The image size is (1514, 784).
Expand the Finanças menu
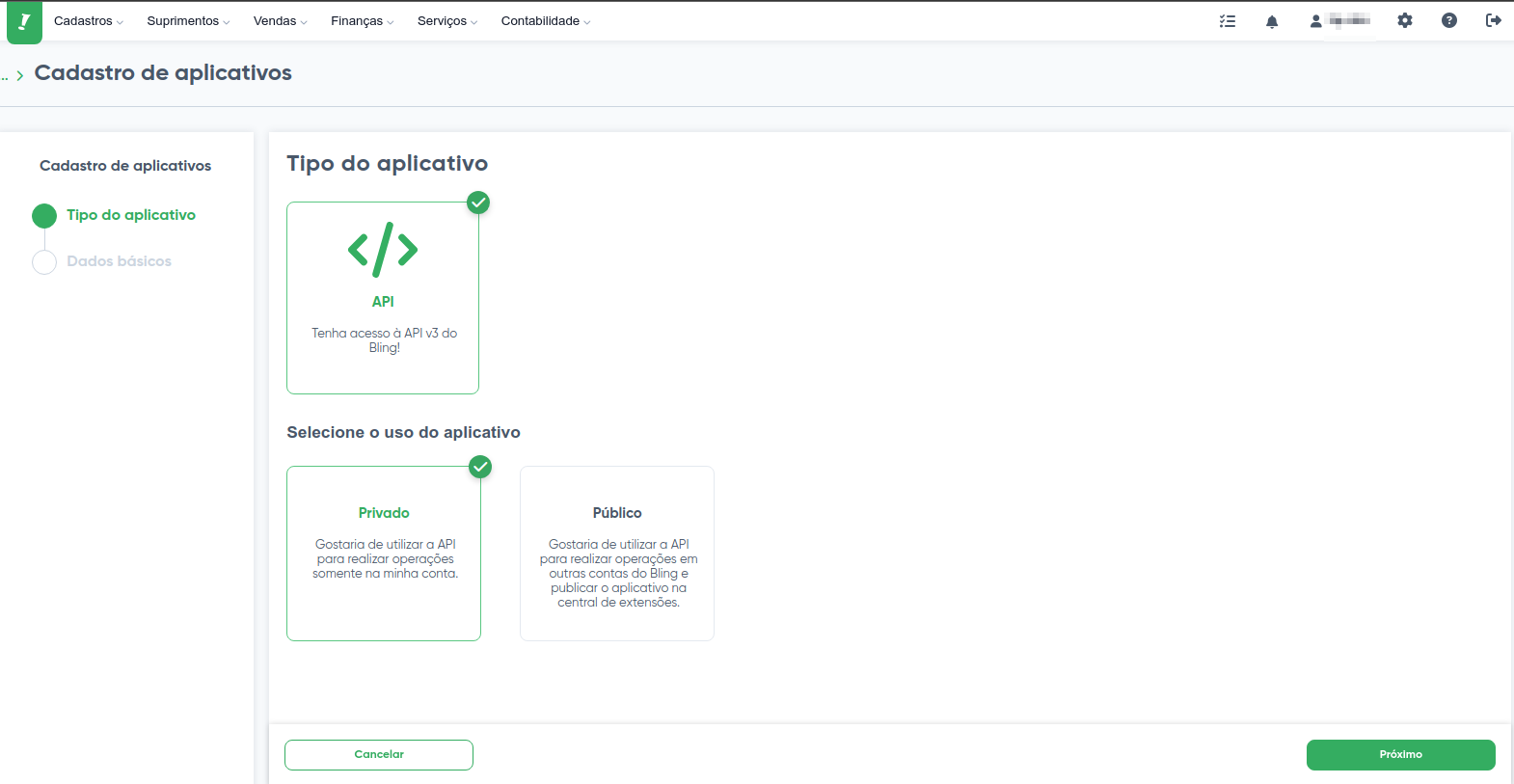coord(362,21)
